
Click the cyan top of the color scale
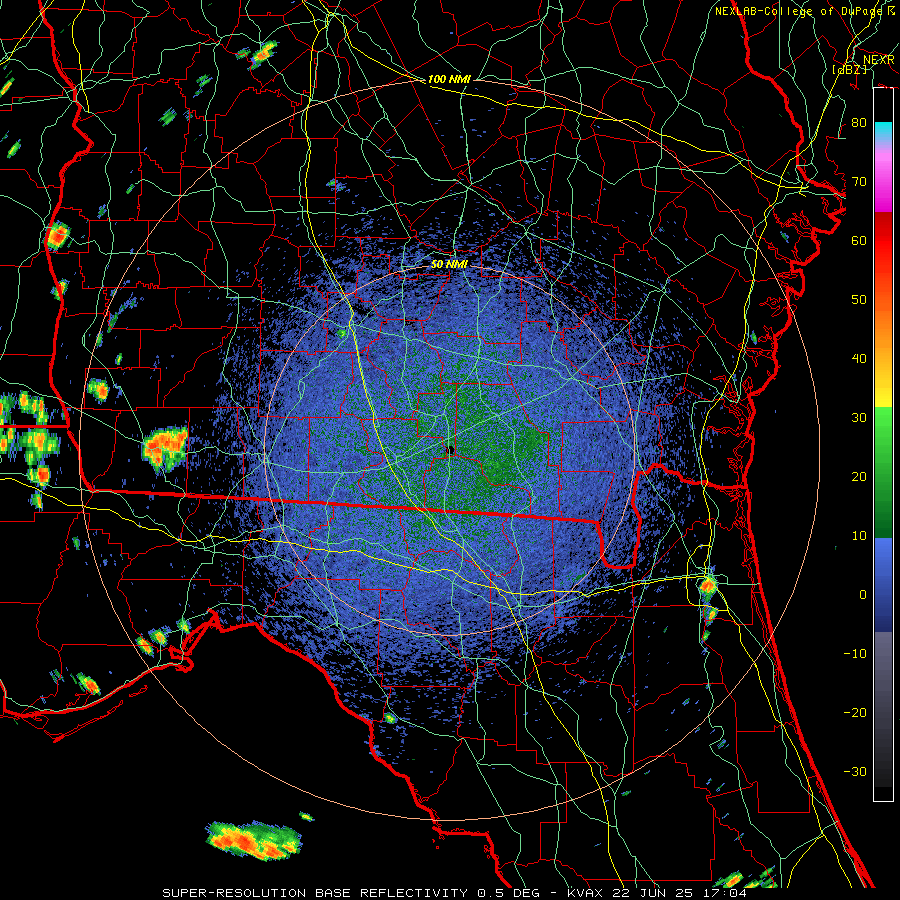pos(883,132)
